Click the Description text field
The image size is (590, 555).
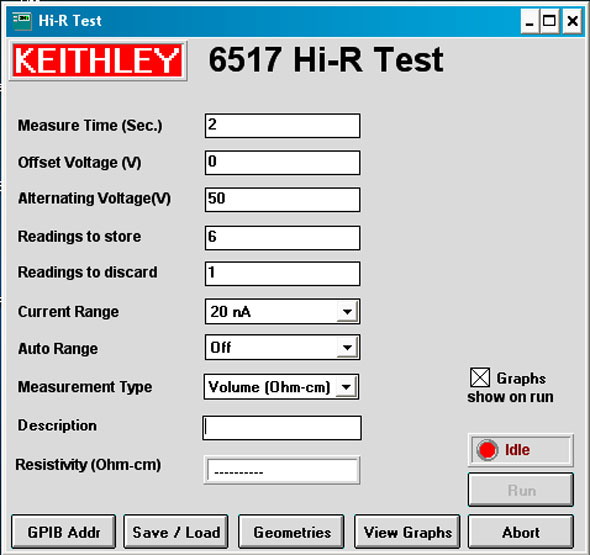click(282, 428)
